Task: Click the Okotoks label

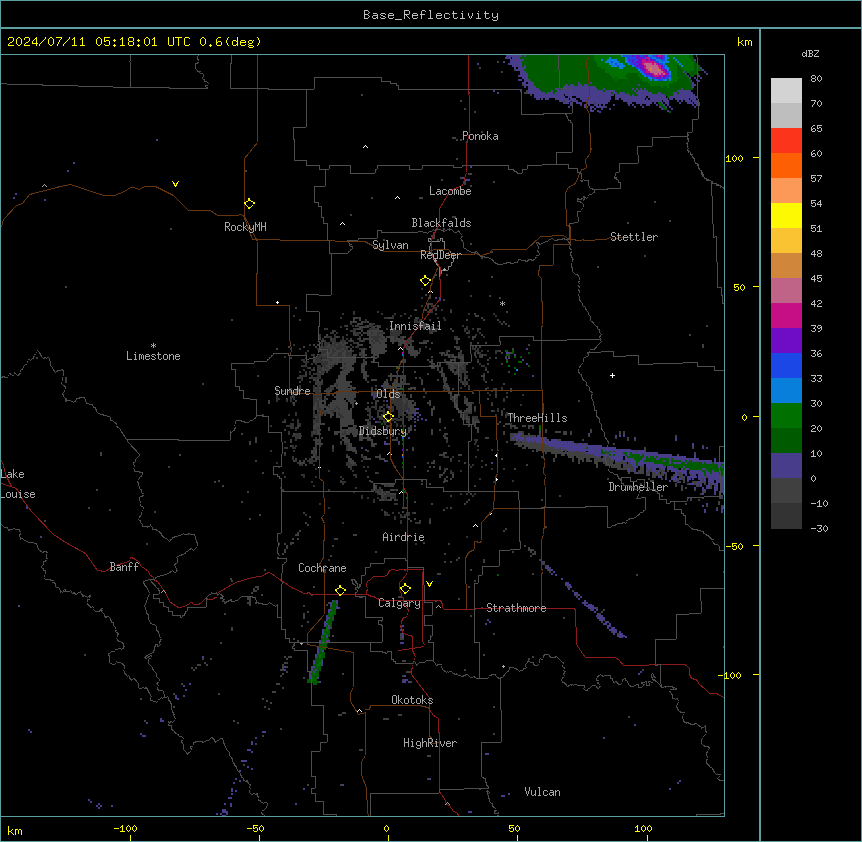Action: pos(412,700)
